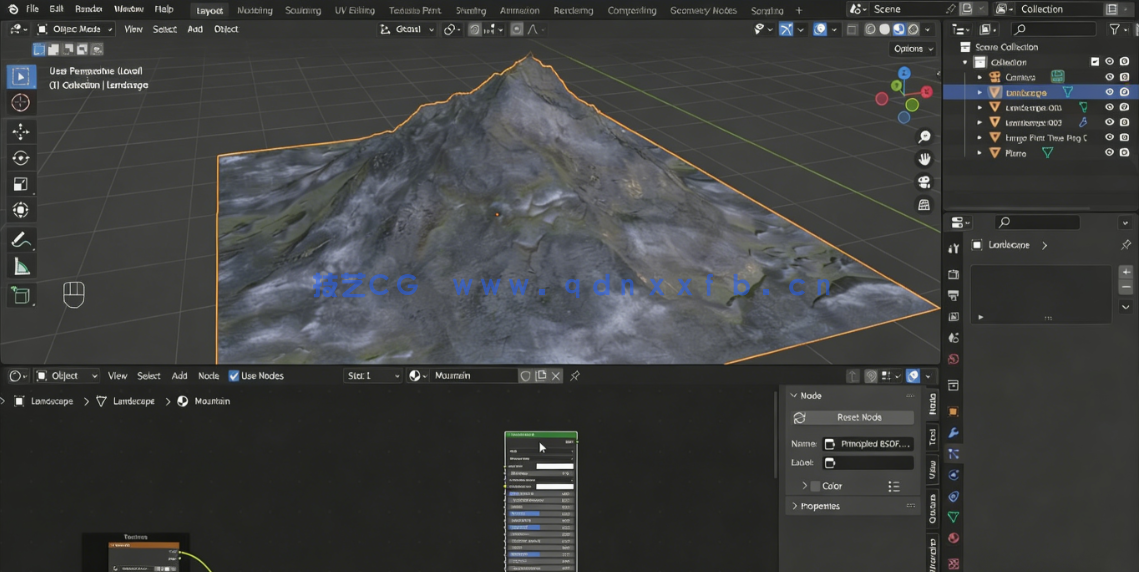Toggle Collection viewport visibility eye

(1109, 62)
